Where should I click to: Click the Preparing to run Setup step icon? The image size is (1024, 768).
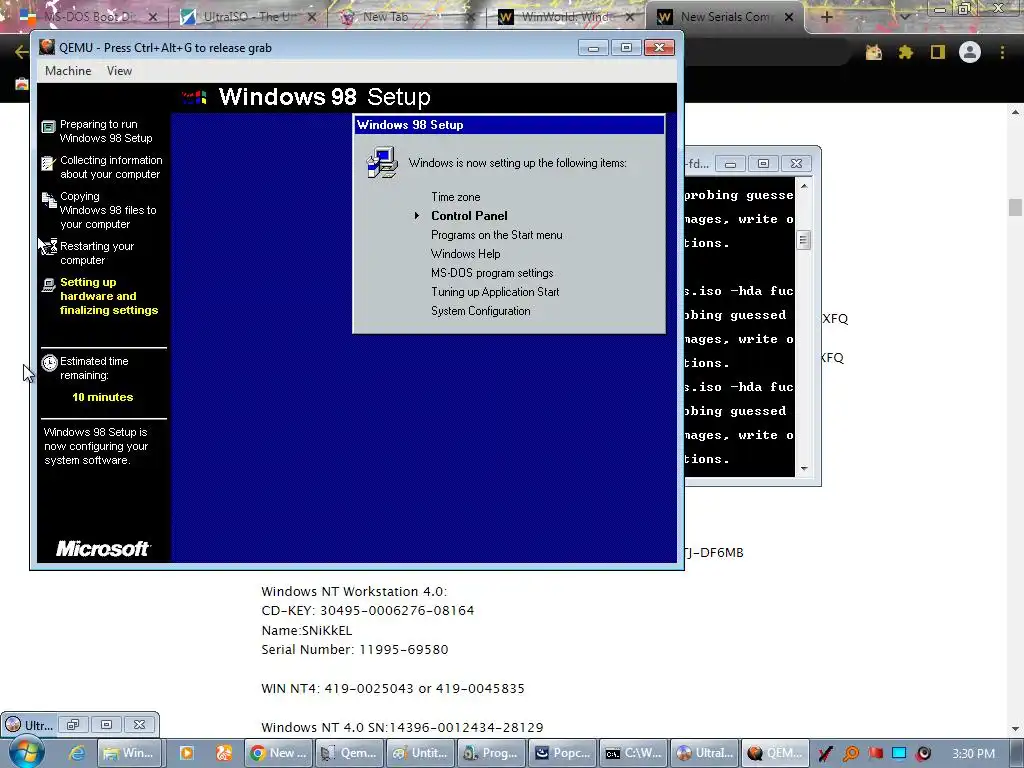point(48,127)
